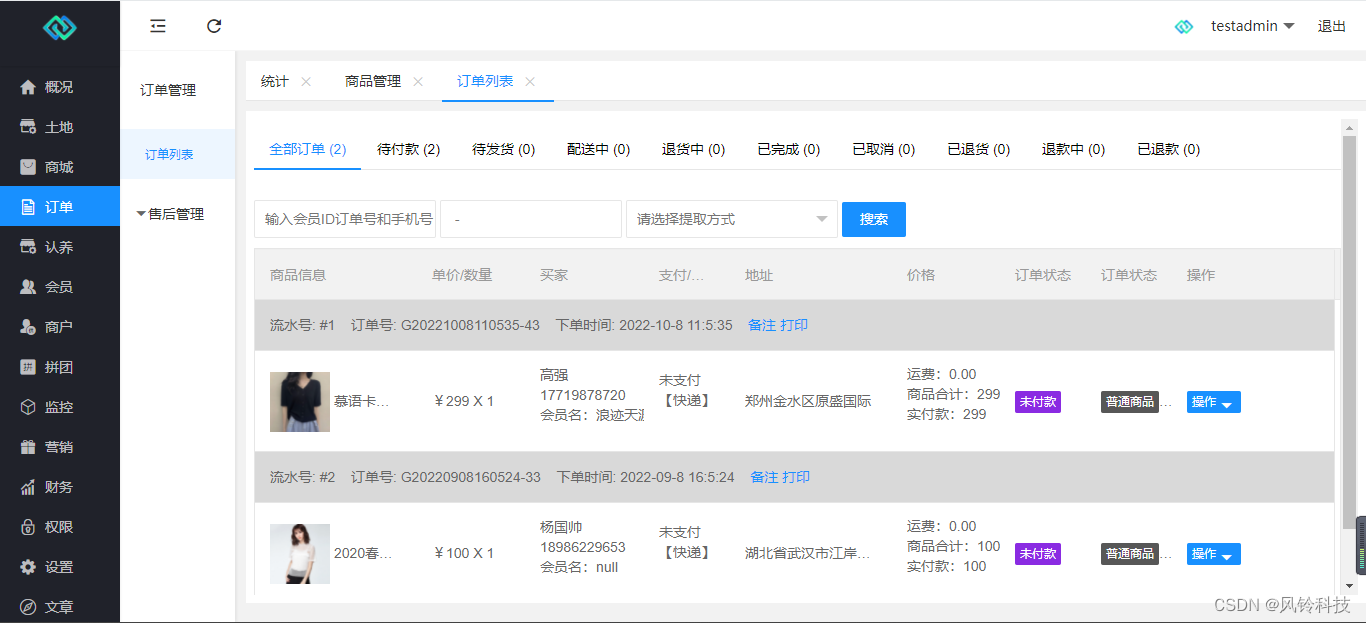
Task: Select the 订单列表 page tab
Action: pyautogui.click(x=485, y=82)
